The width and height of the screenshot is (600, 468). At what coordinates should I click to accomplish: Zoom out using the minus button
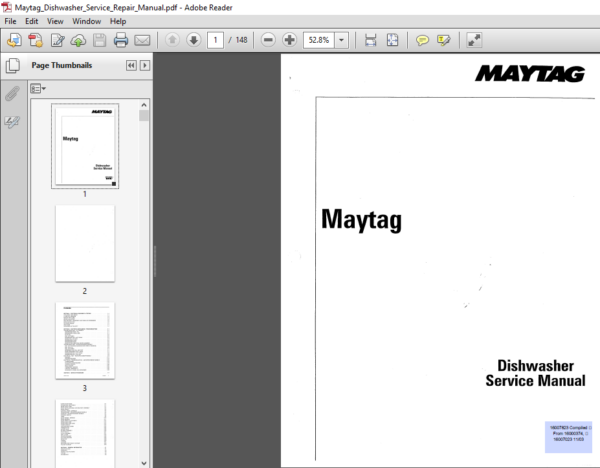[x=268, y=40]
